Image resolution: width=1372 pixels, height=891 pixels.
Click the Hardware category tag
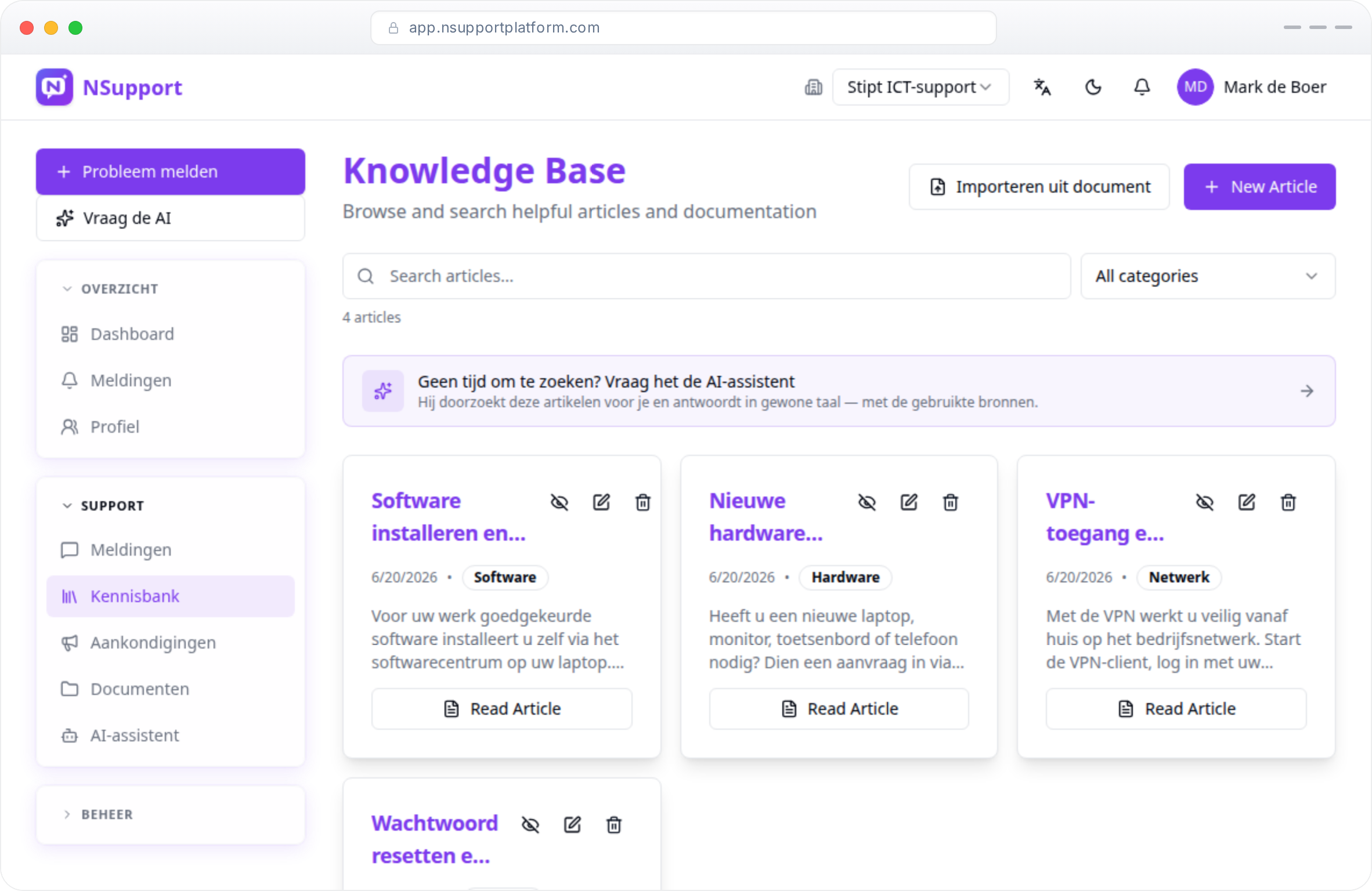(846, 578)
